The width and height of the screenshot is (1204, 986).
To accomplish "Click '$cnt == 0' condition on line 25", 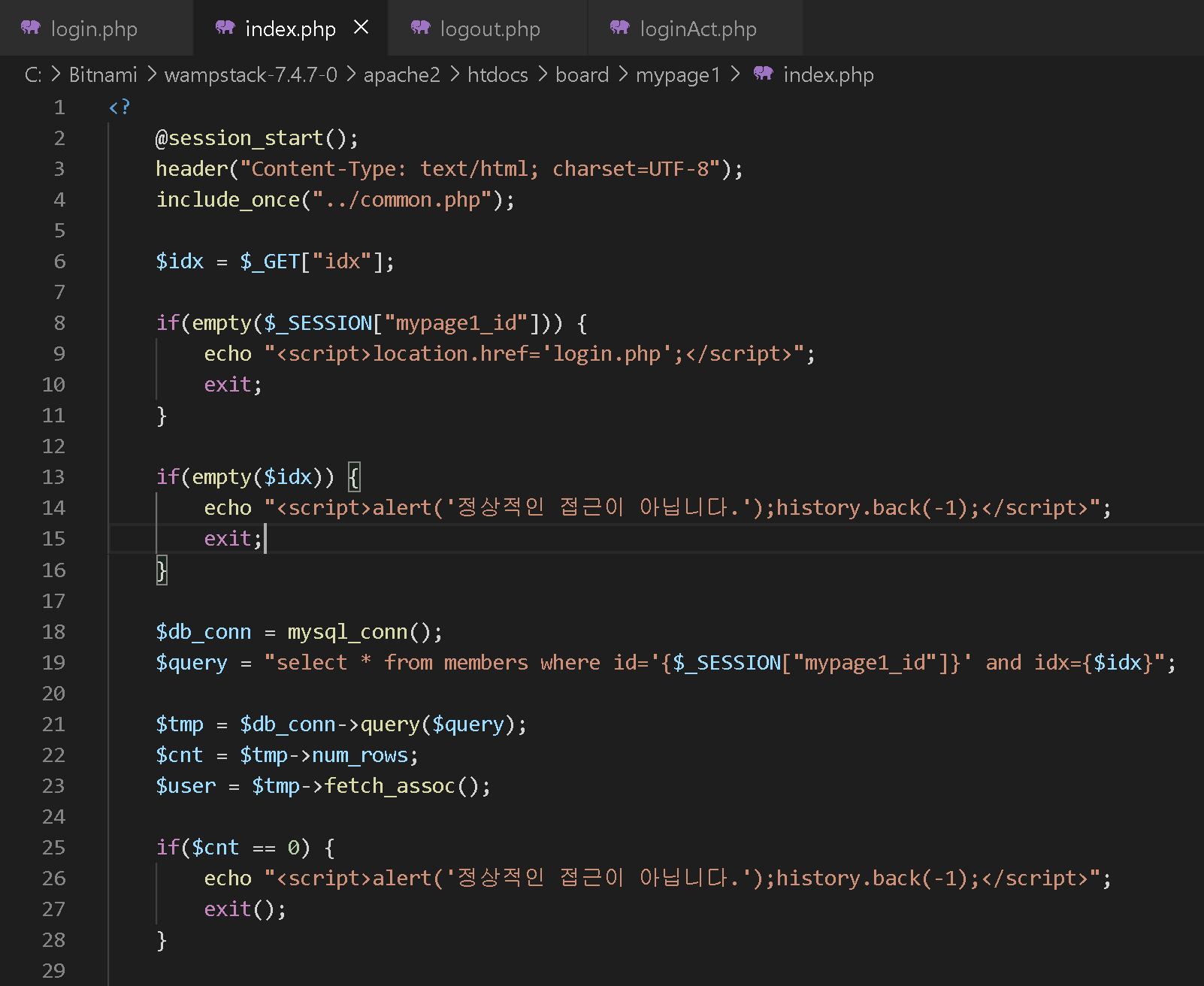I will click(x=246, y=848).
